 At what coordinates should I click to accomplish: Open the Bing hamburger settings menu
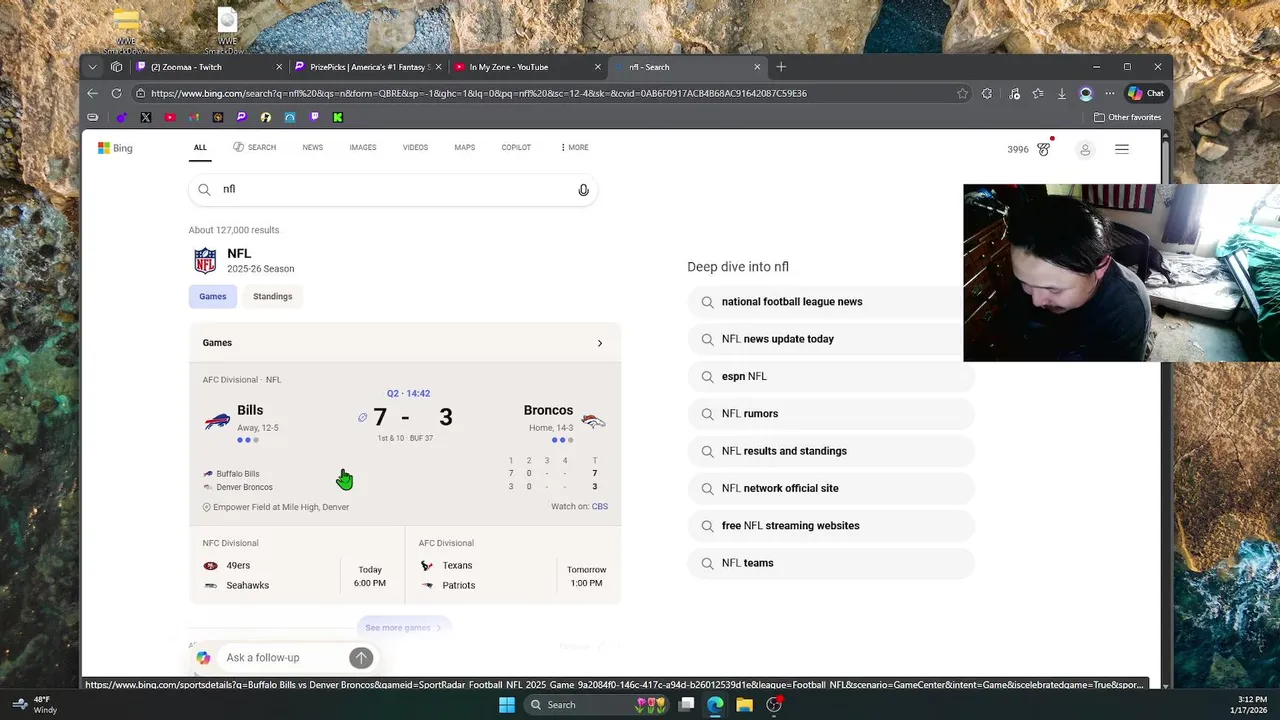tap(1122, 149)
